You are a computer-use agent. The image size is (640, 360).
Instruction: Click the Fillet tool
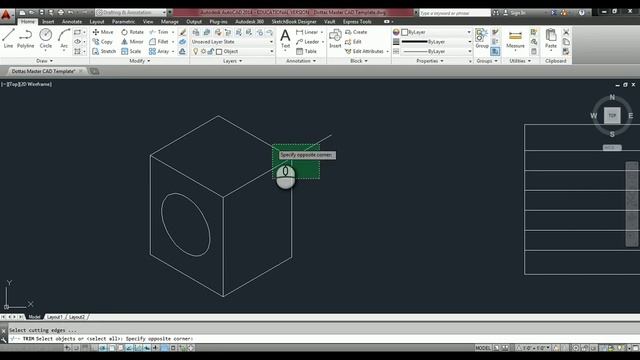coord(159,42)
